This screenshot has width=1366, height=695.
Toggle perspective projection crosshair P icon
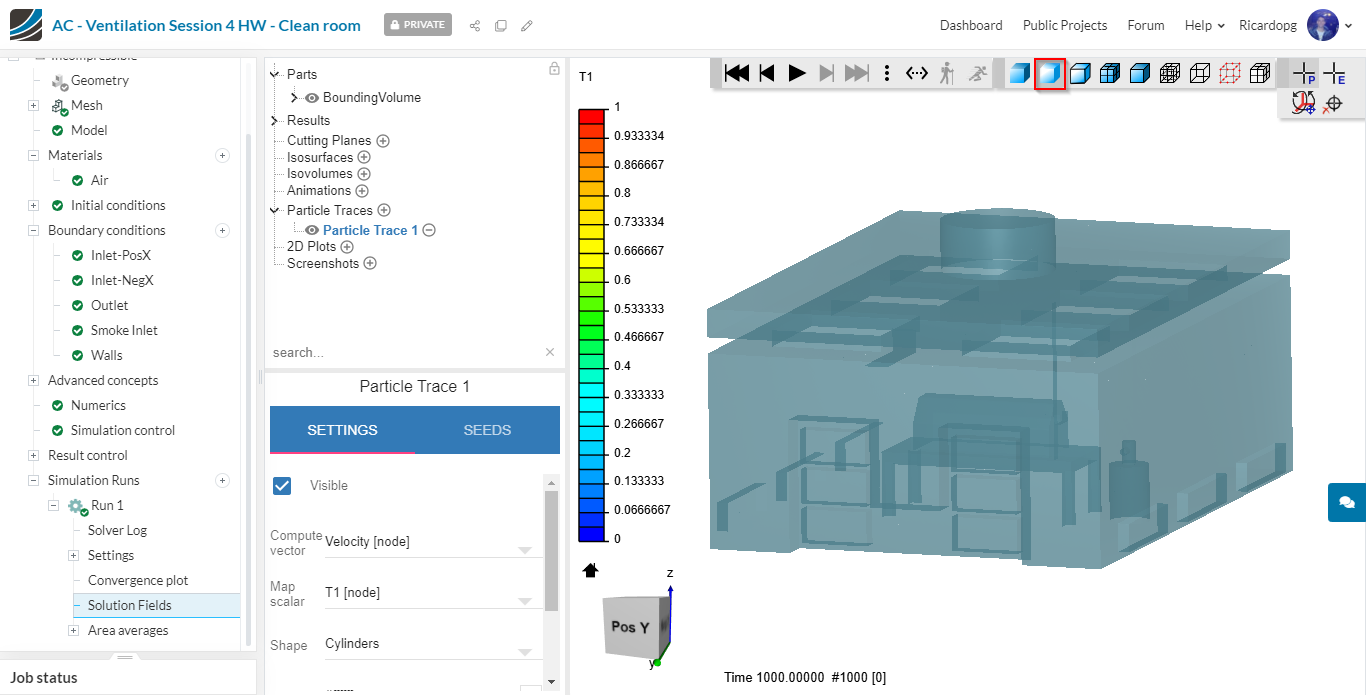point(1304,73)
